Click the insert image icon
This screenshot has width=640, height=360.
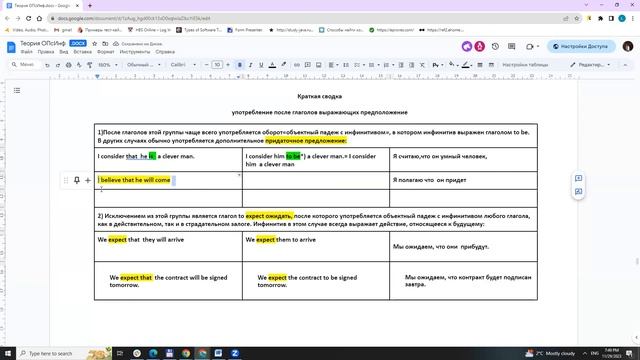(319, 65)
